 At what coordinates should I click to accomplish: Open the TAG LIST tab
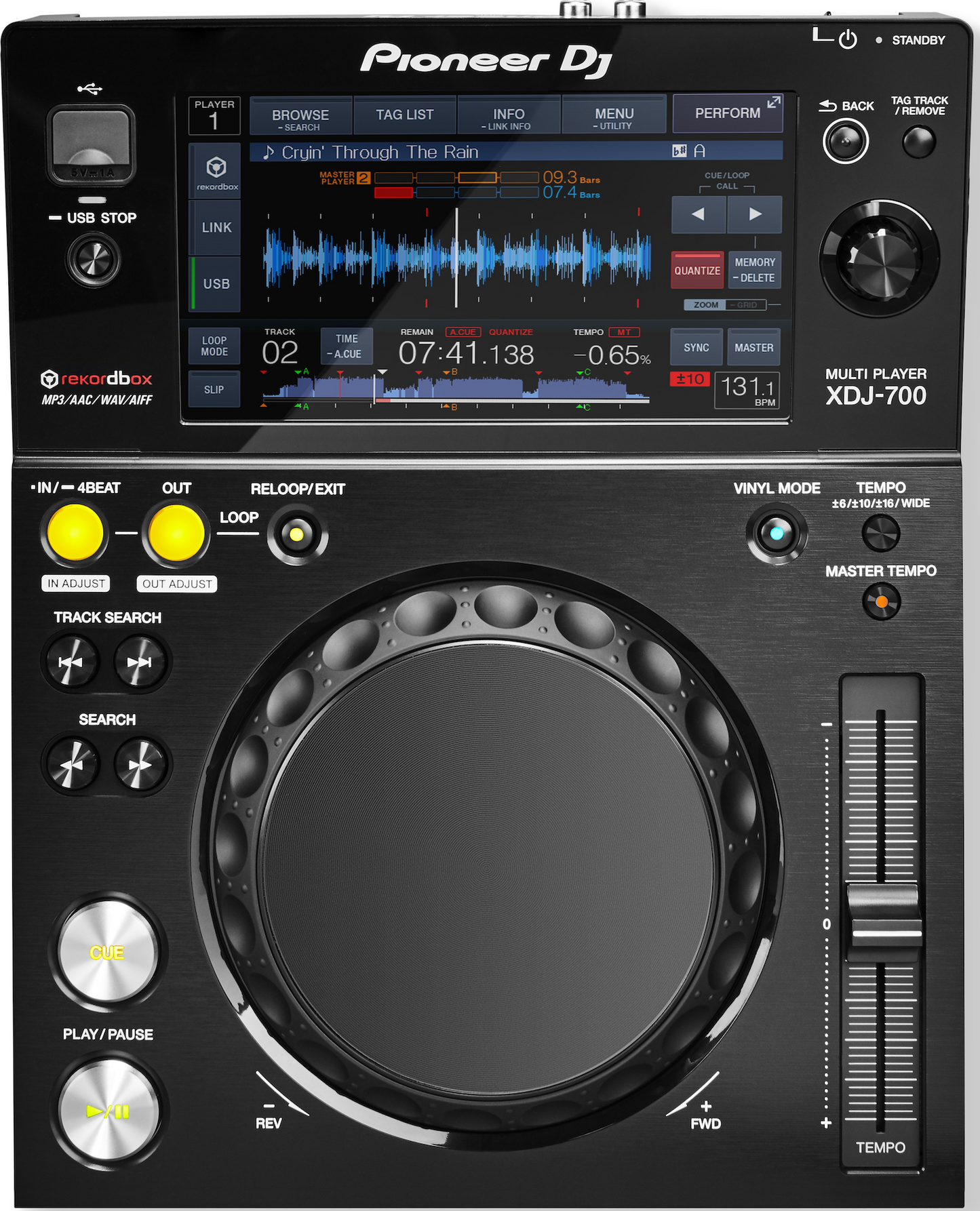tap(405, 115)
